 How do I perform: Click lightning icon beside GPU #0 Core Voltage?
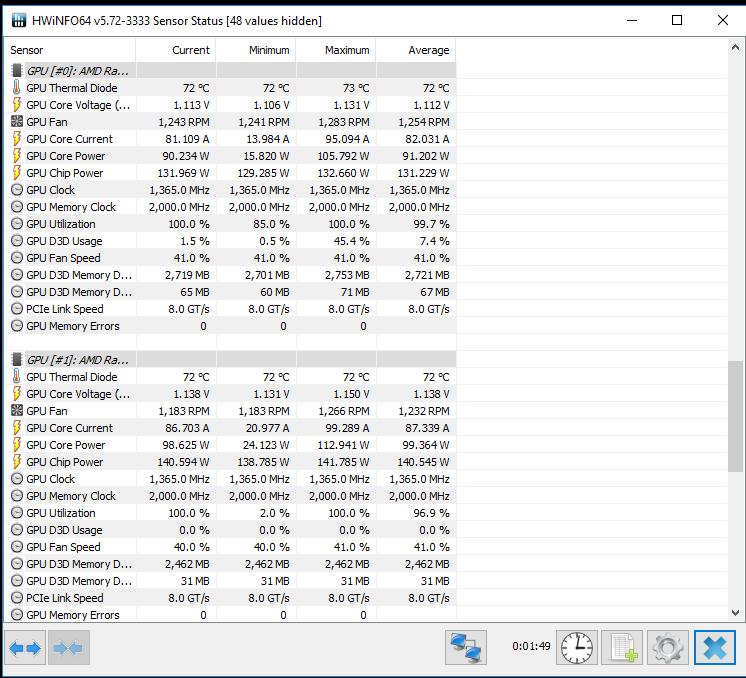click(x=17, y=105)
